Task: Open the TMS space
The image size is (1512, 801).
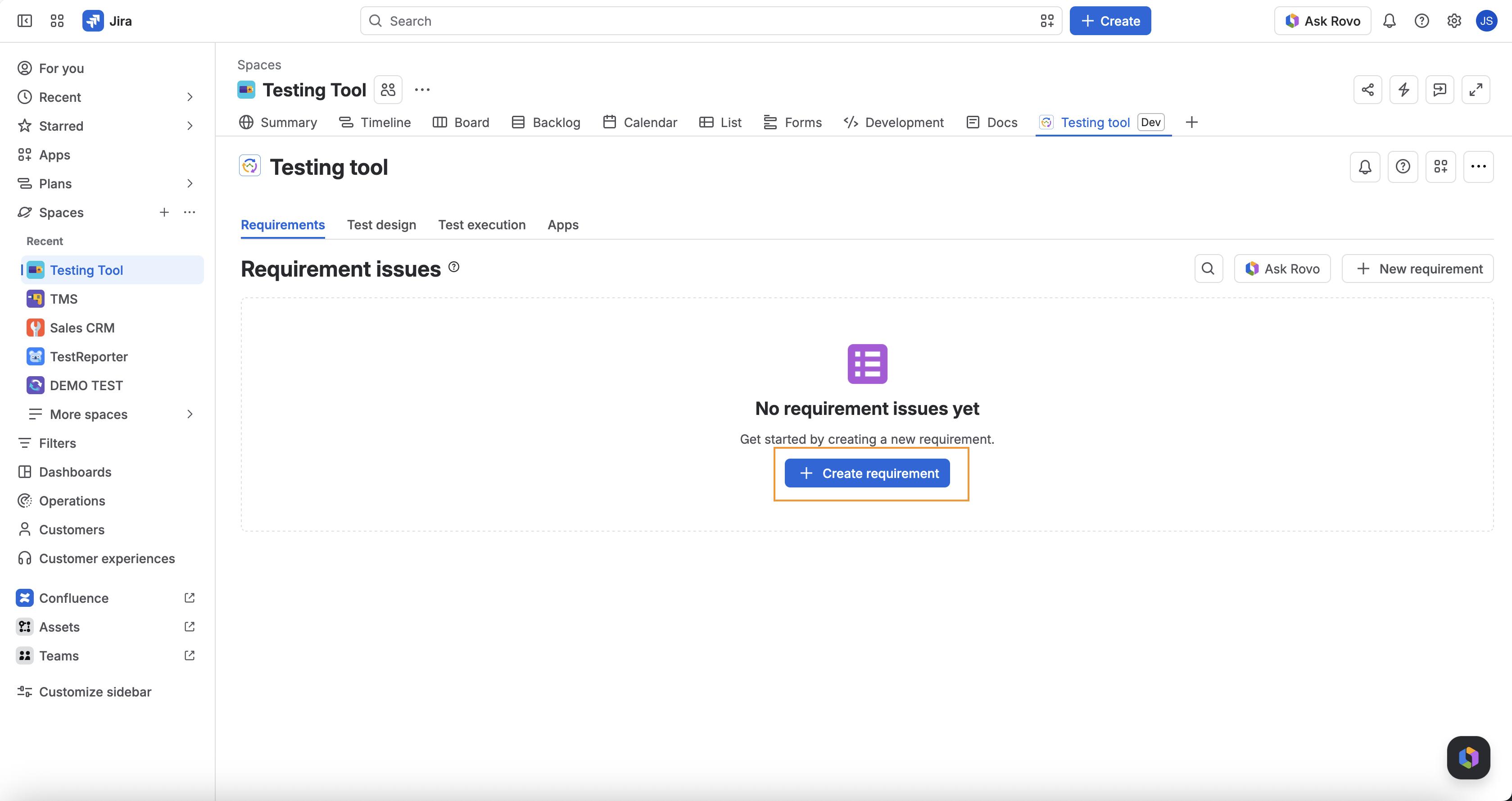Action: tap(112, 299)
